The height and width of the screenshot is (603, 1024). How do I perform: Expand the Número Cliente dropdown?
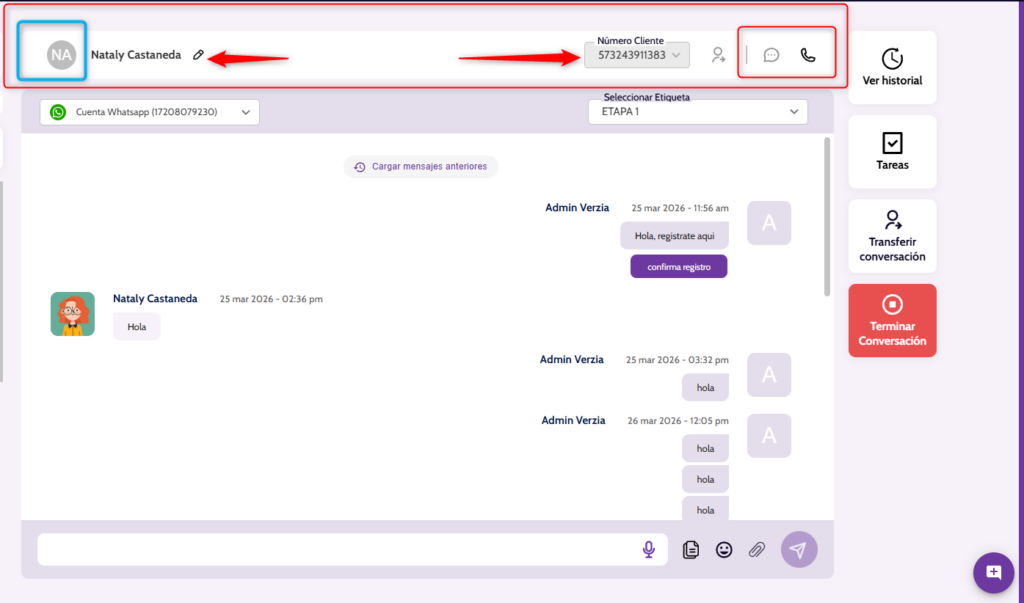[x=637, y=55]
